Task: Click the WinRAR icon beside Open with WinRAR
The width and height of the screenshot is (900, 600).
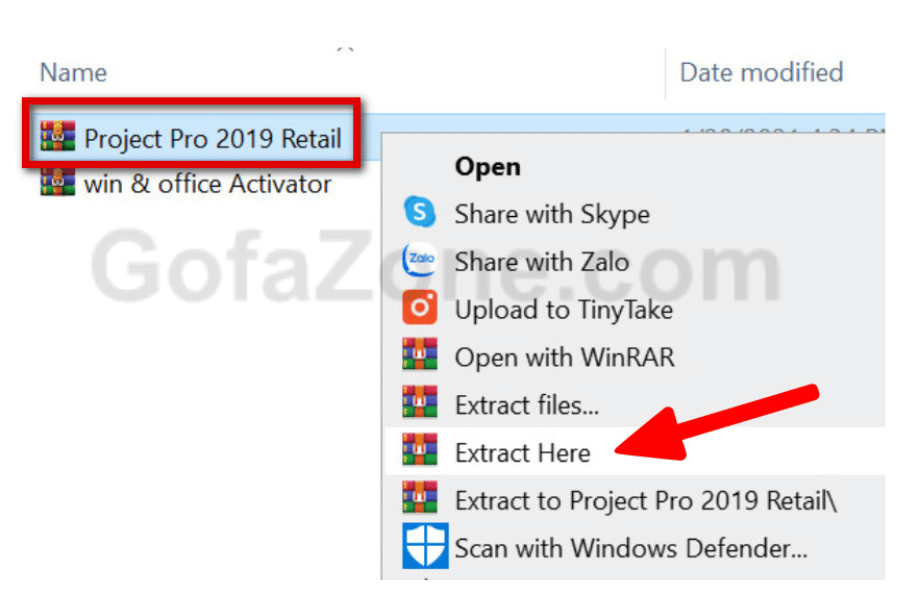Action: [420, 354]
